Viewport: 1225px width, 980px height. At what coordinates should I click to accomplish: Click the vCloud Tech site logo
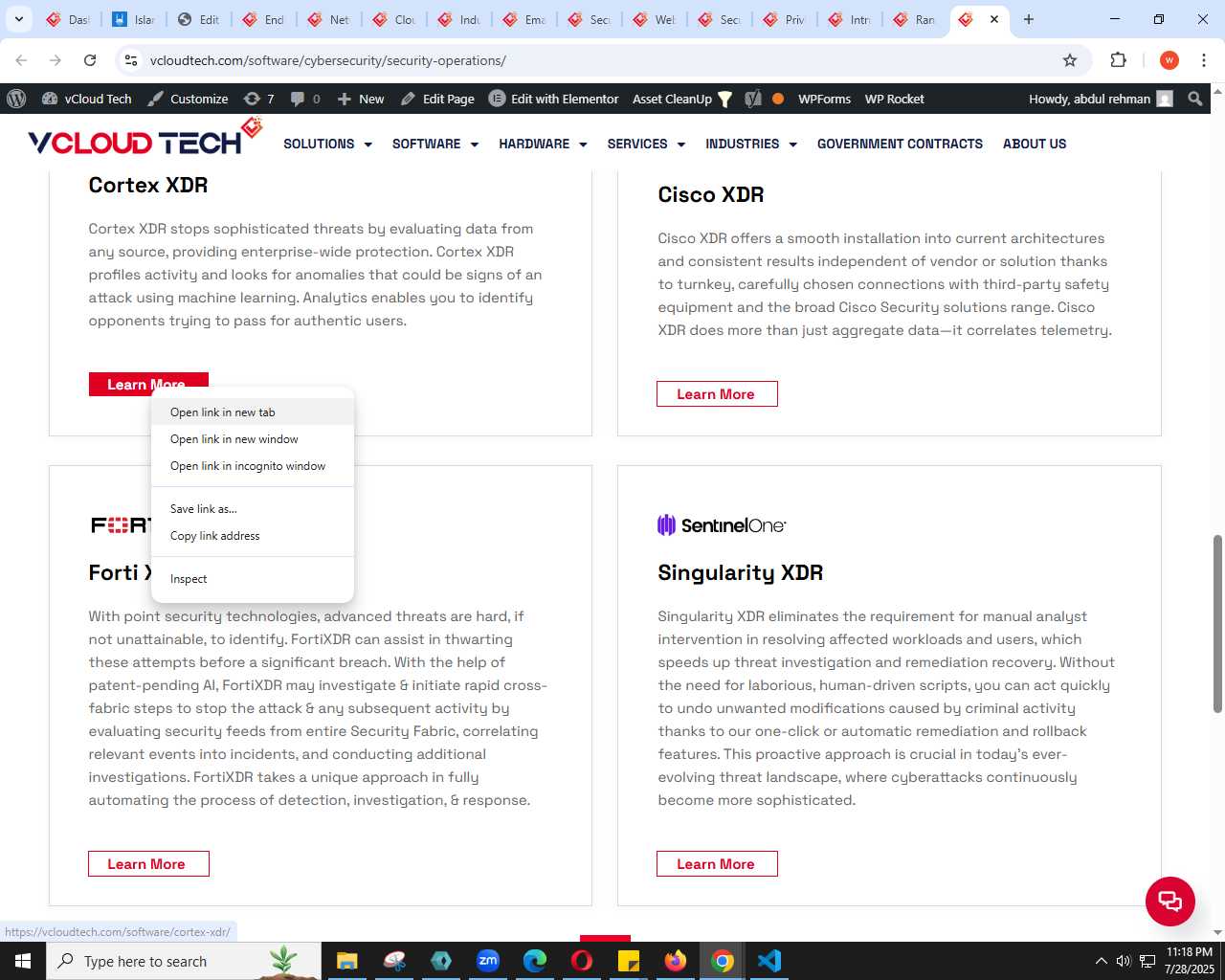[145, 139]
